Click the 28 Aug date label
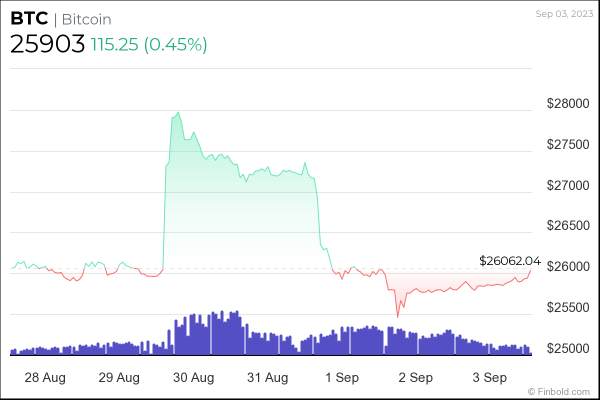This screenshot has width=600, height=400. tap(45, 378)
